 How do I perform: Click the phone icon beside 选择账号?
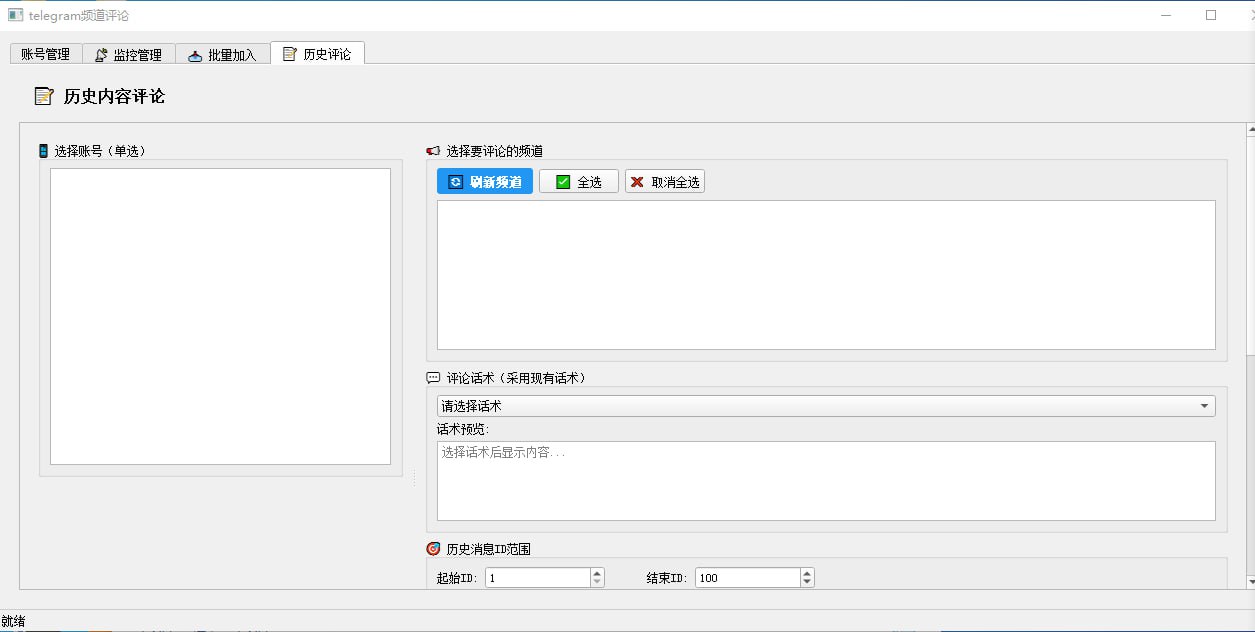tap(43, 151)
